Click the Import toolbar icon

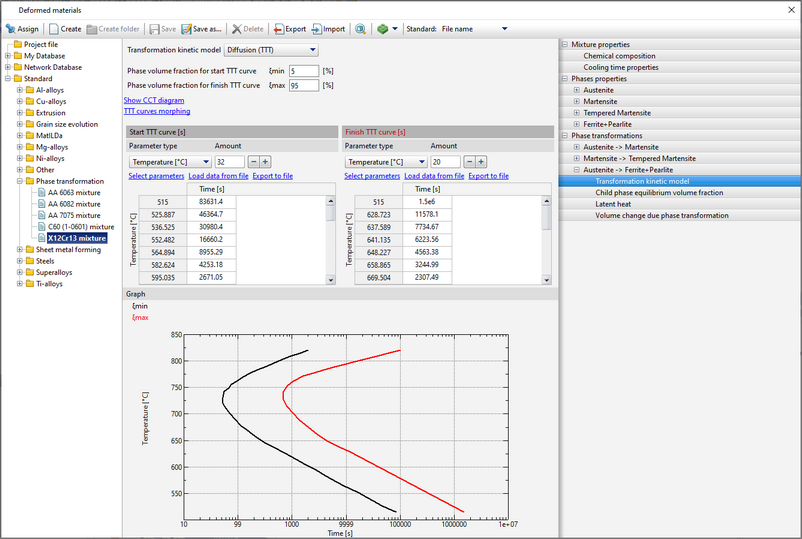click(x=316, y=29)
